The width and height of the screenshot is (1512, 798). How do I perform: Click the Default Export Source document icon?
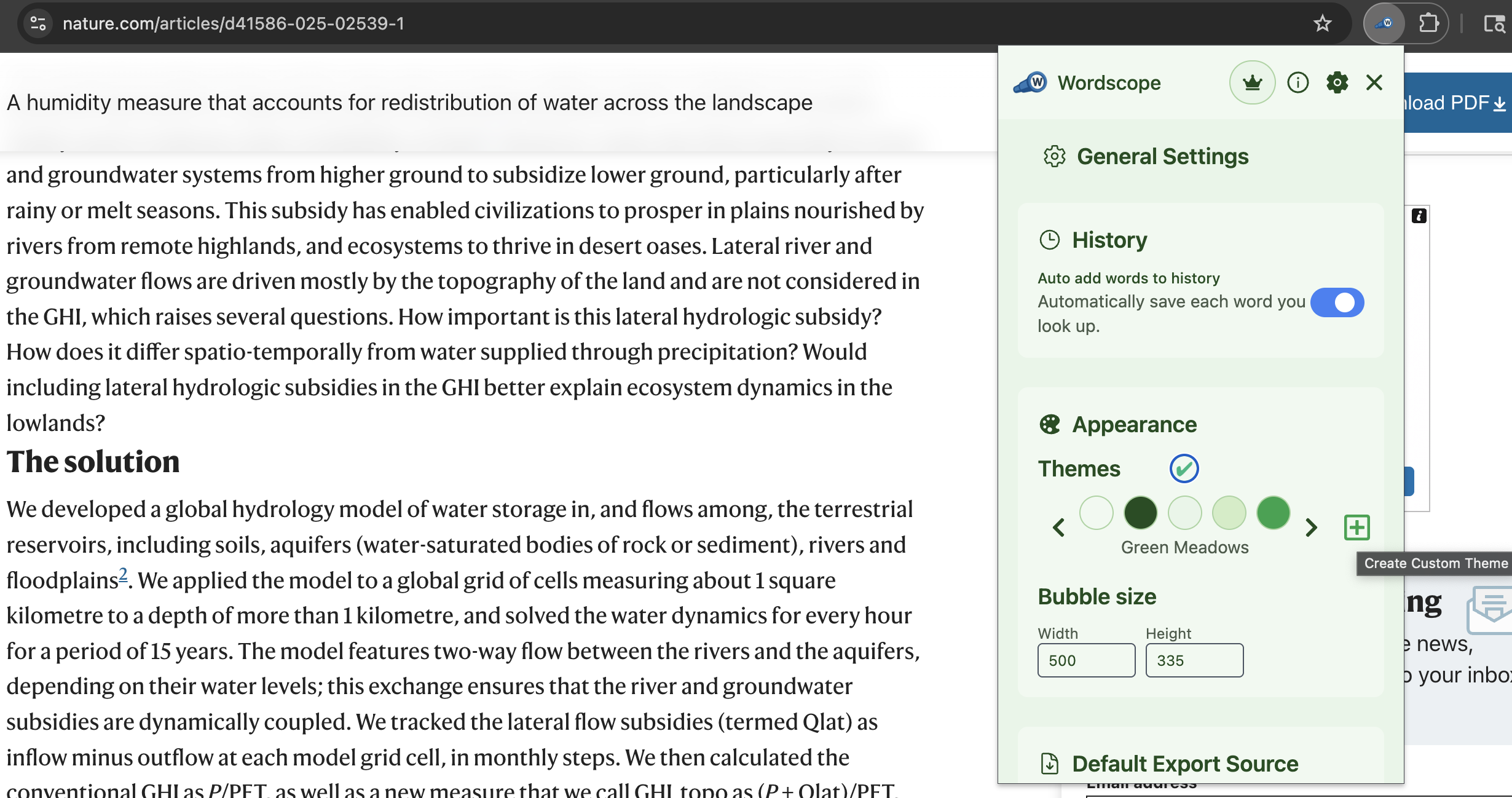click(1049, 763)
